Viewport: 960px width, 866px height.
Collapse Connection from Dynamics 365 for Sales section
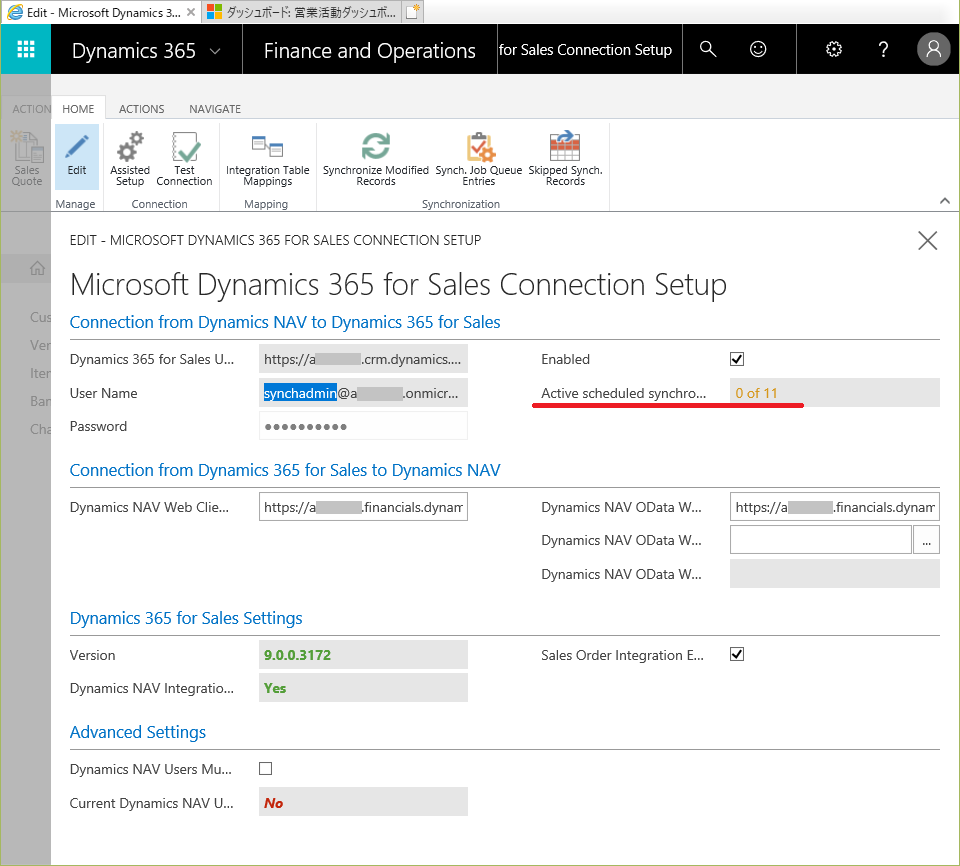285,470
